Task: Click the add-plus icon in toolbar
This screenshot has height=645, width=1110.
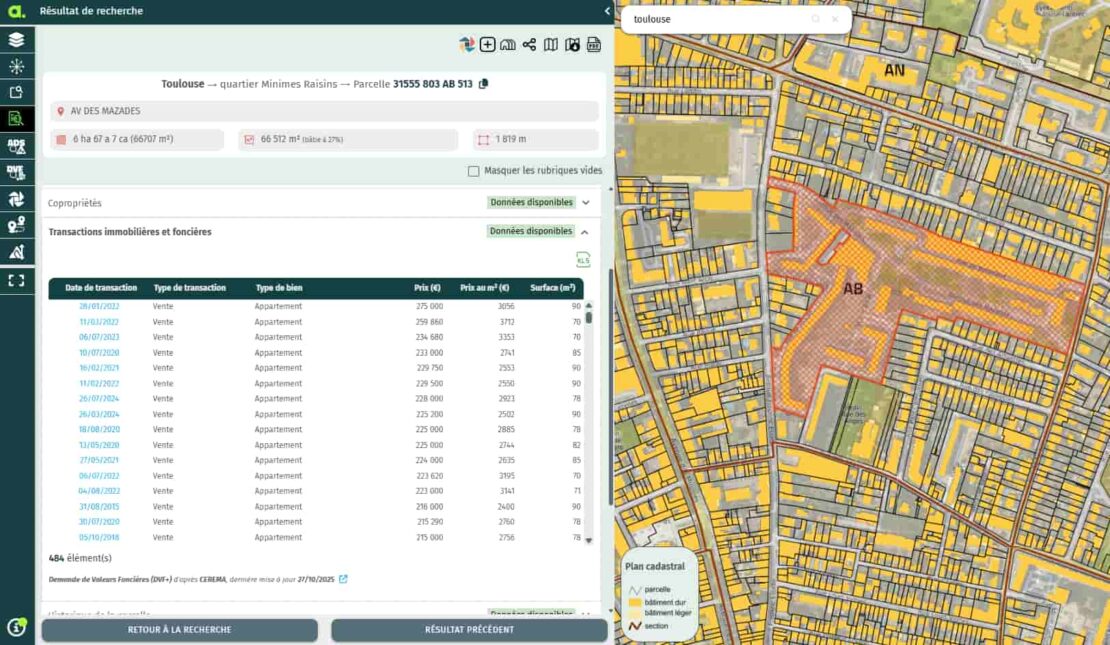Action: tap(487, 45)
